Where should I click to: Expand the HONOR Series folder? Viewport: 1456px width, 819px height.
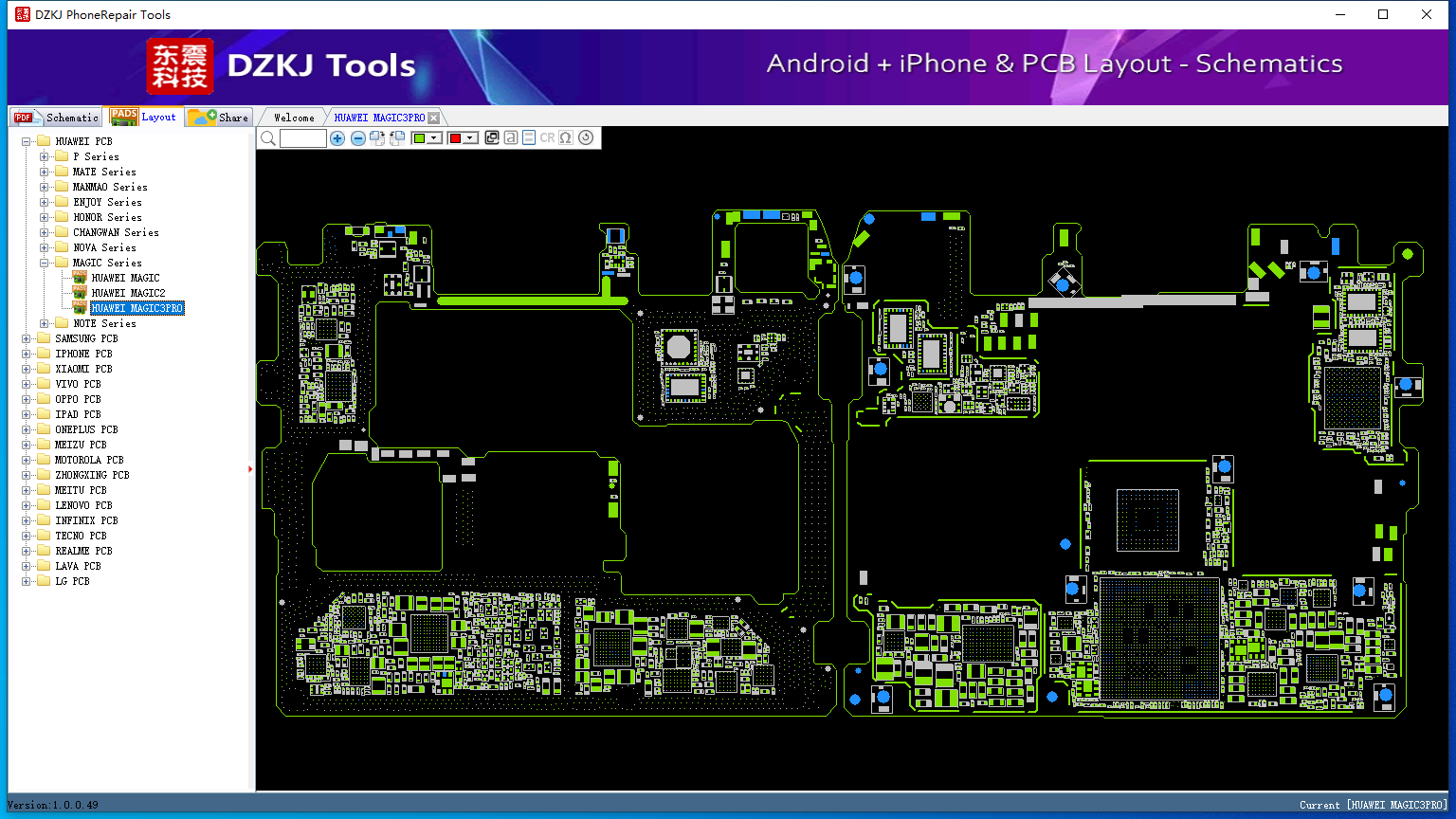point(45,217)
